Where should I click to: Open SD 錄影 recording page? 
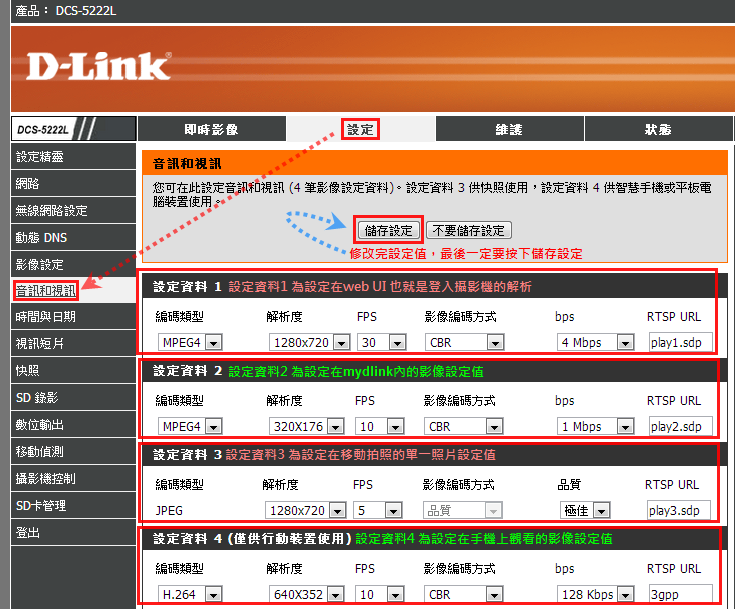(x=74, y=398)
